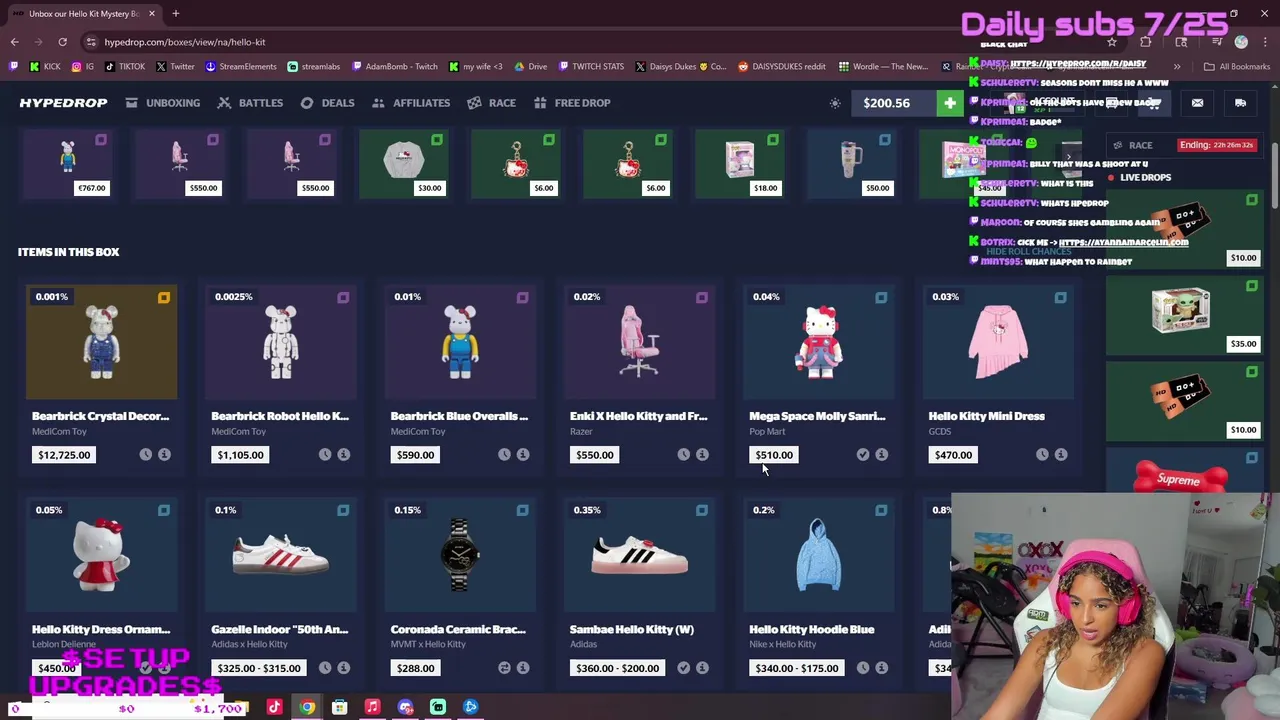The height and width of the screenshot is (720, 1280).
Task: Click swap arrows icon on Coronada Ceramic Bracelet
Action: click(504, 668)
